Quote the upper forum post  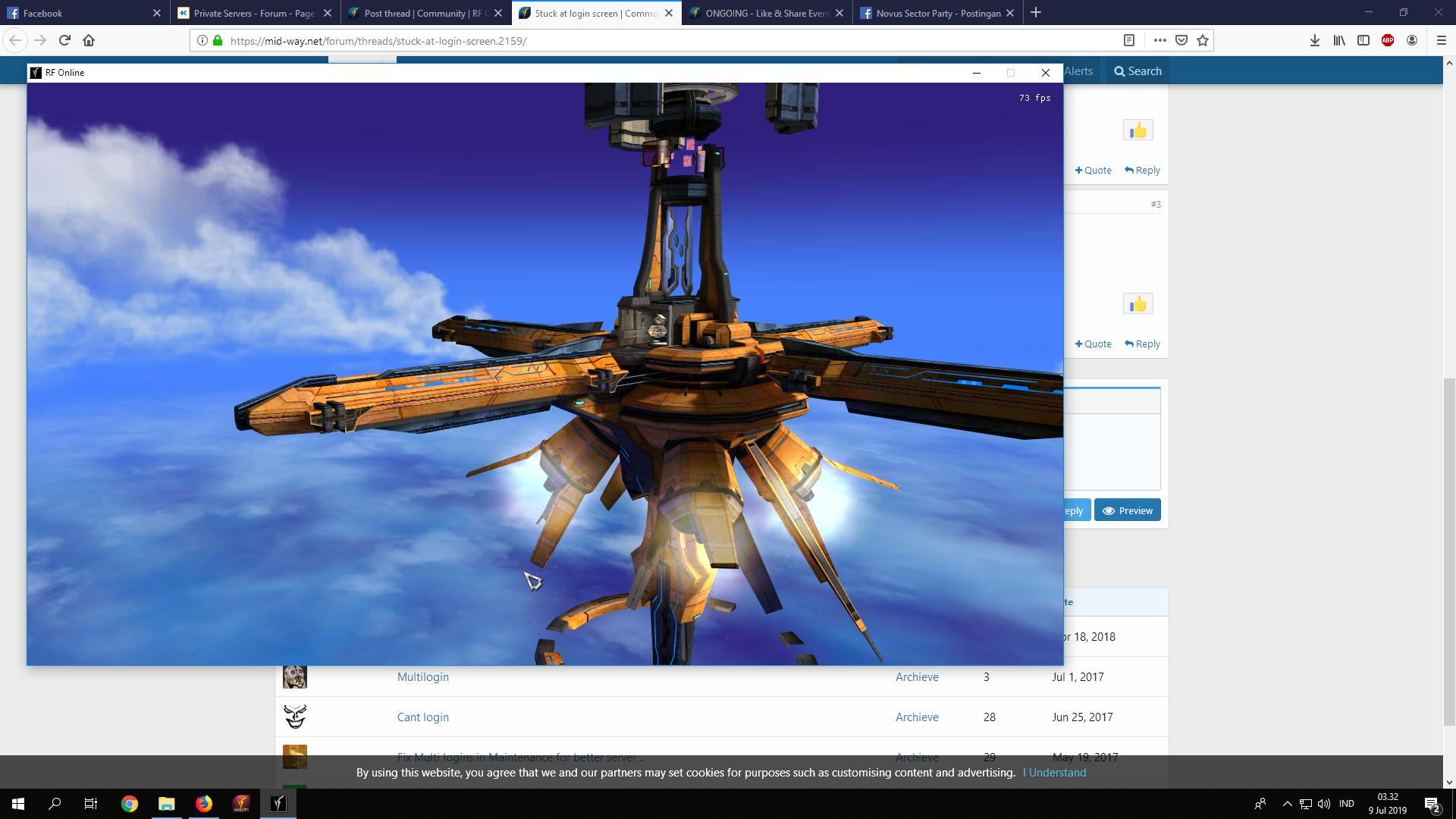[x=1093, y=171]
